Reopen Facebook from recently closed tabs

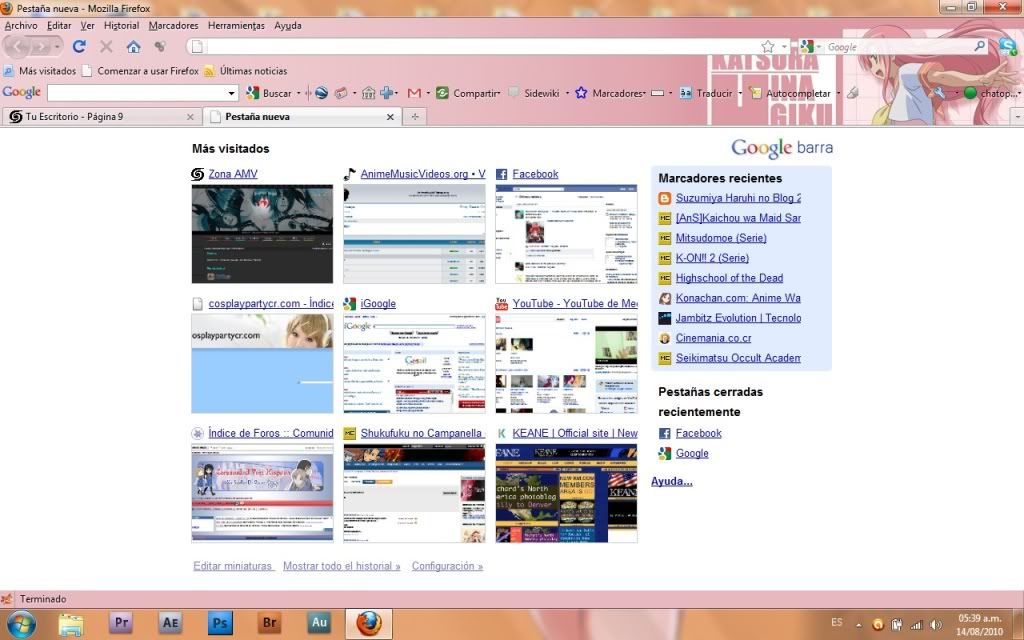point(698,433)
